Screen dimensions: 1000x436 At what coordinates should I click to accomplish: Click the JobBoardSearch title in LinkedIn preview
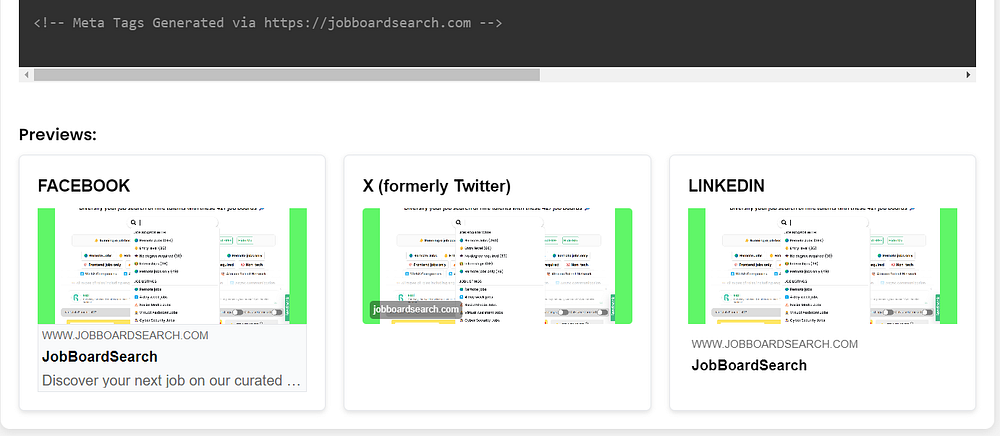[749, 365]
